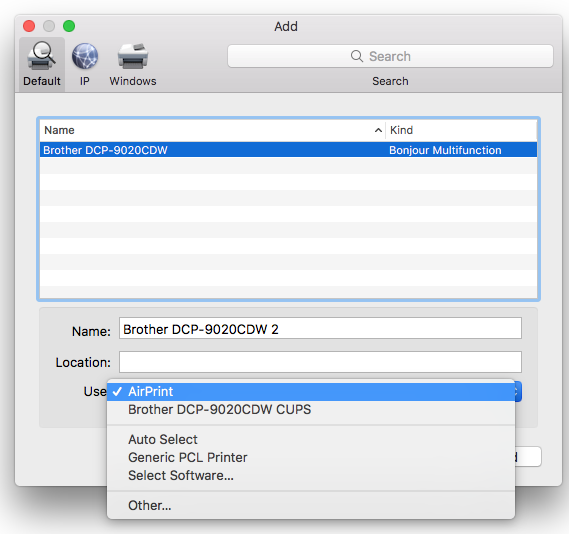Choose Brother DCP-9020CDW CUPS driver
Screen dimensions: 569x534
[x=311, y=410]
